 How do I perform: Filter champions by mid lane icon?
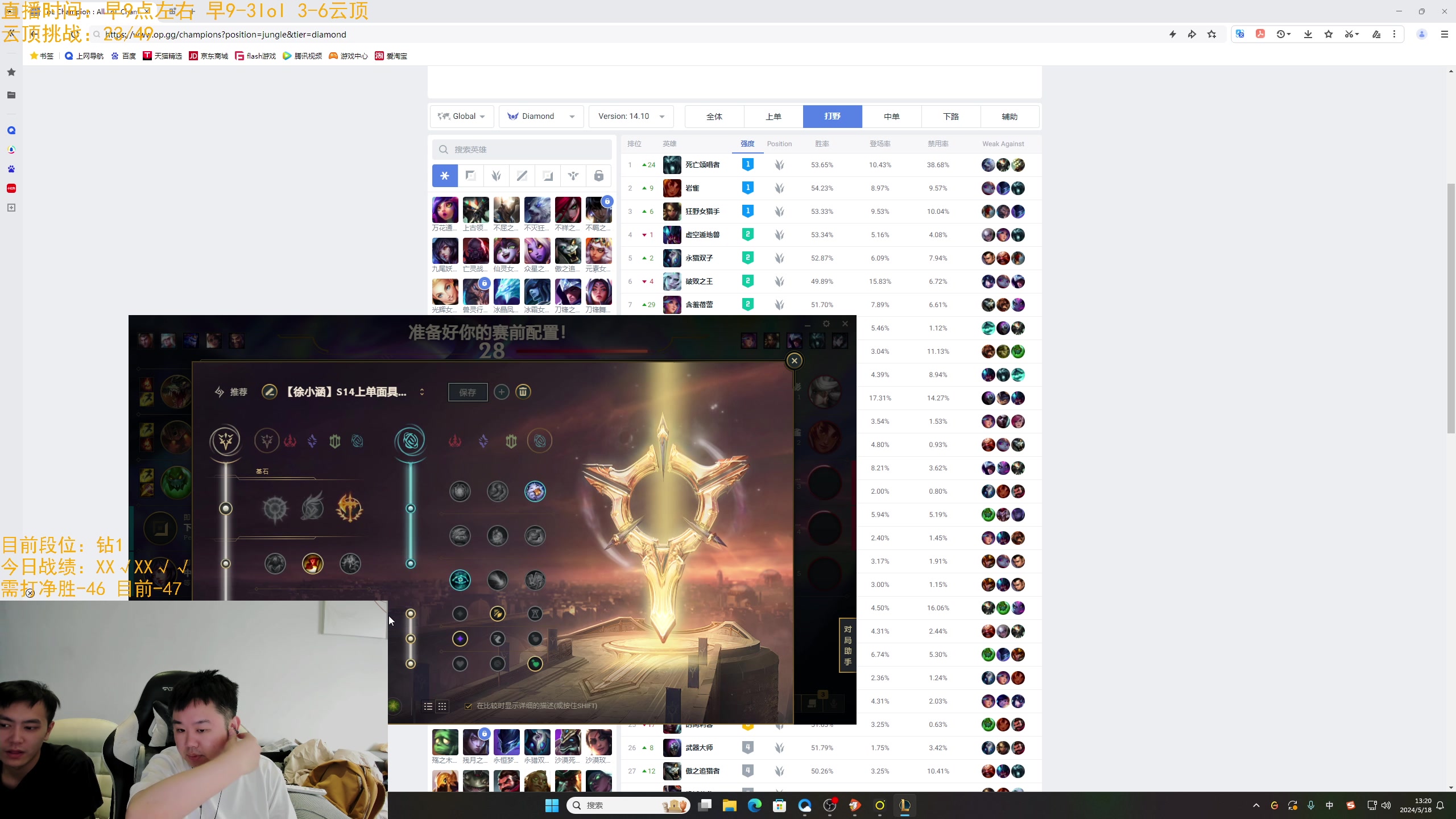[522, 176]
